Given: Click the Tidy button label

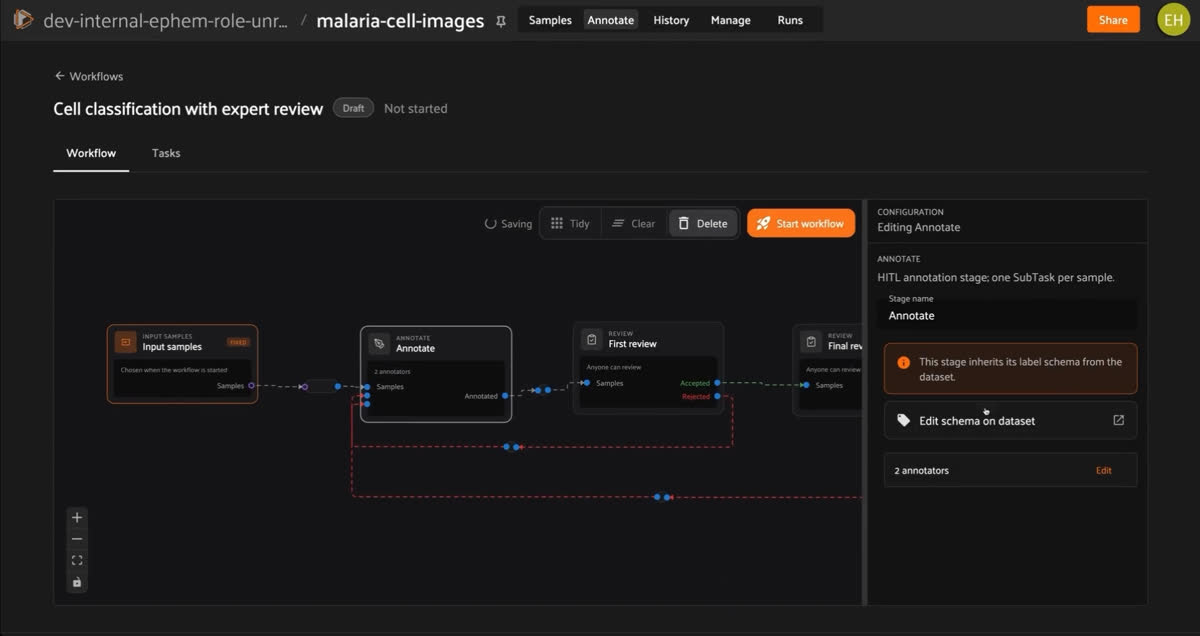Looking at the screenshot, I should point(580,224).
